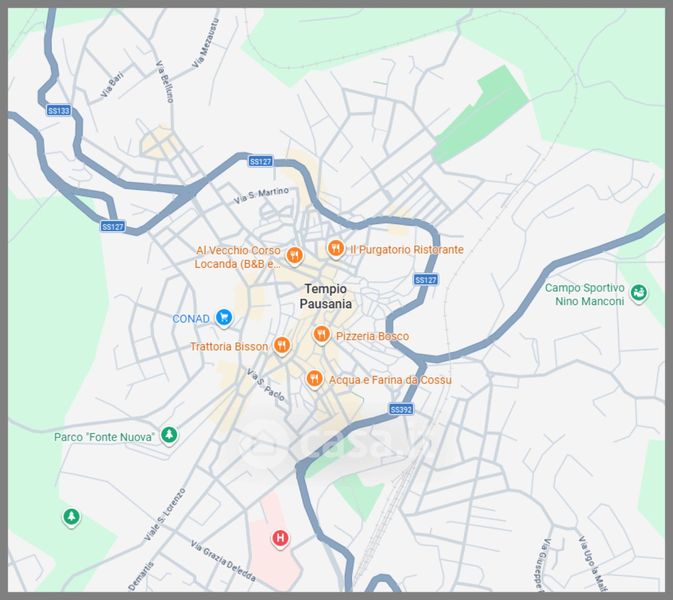Select the CONAD text label
The image size is (673, 600).
coord(191,319)
